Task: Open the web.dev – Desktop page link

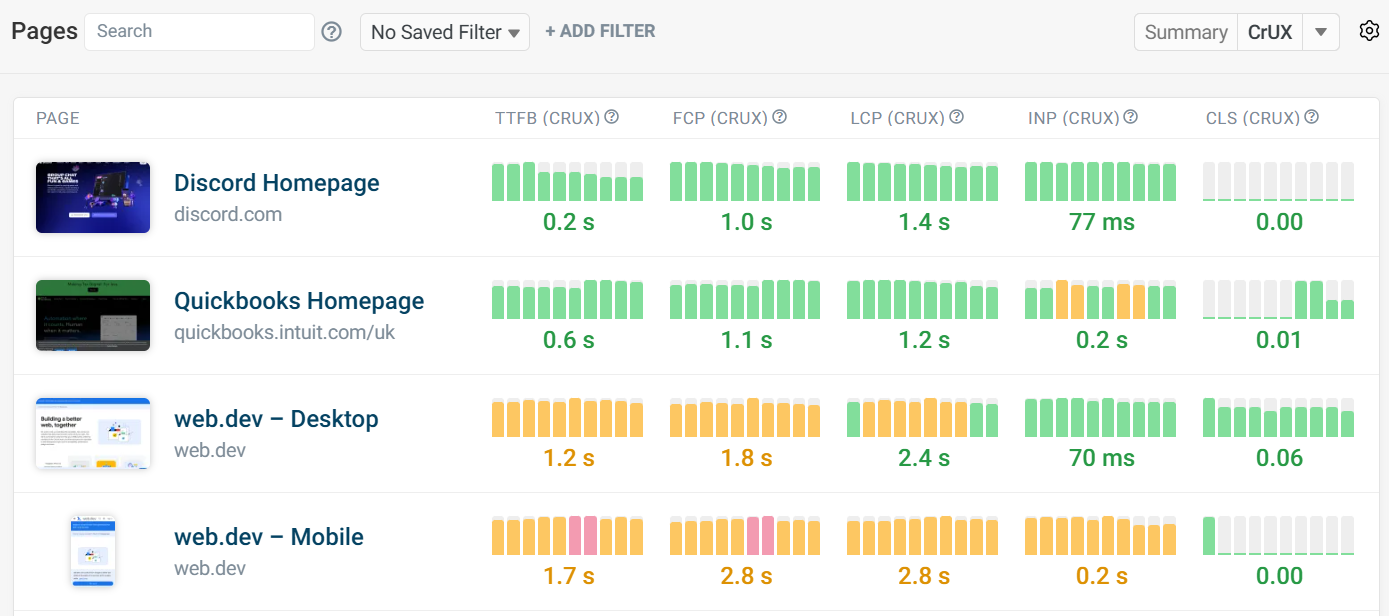Action: click(x=276, y=418)
